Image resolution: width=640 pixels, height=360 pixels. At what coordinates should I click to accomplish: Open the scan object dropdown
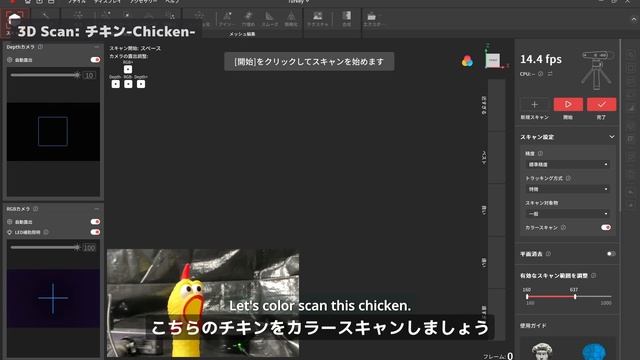(567, 214)
